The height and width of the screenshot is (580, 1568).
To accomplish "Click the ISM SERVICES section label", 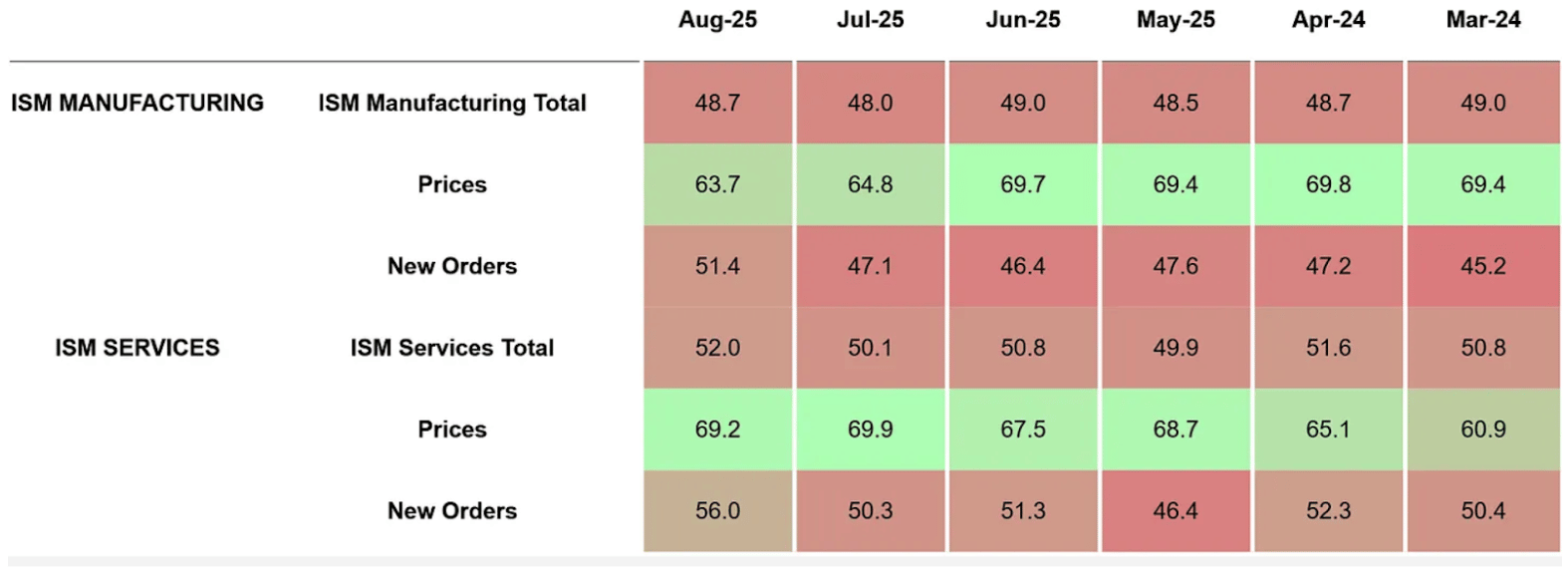I will [137, 348].
